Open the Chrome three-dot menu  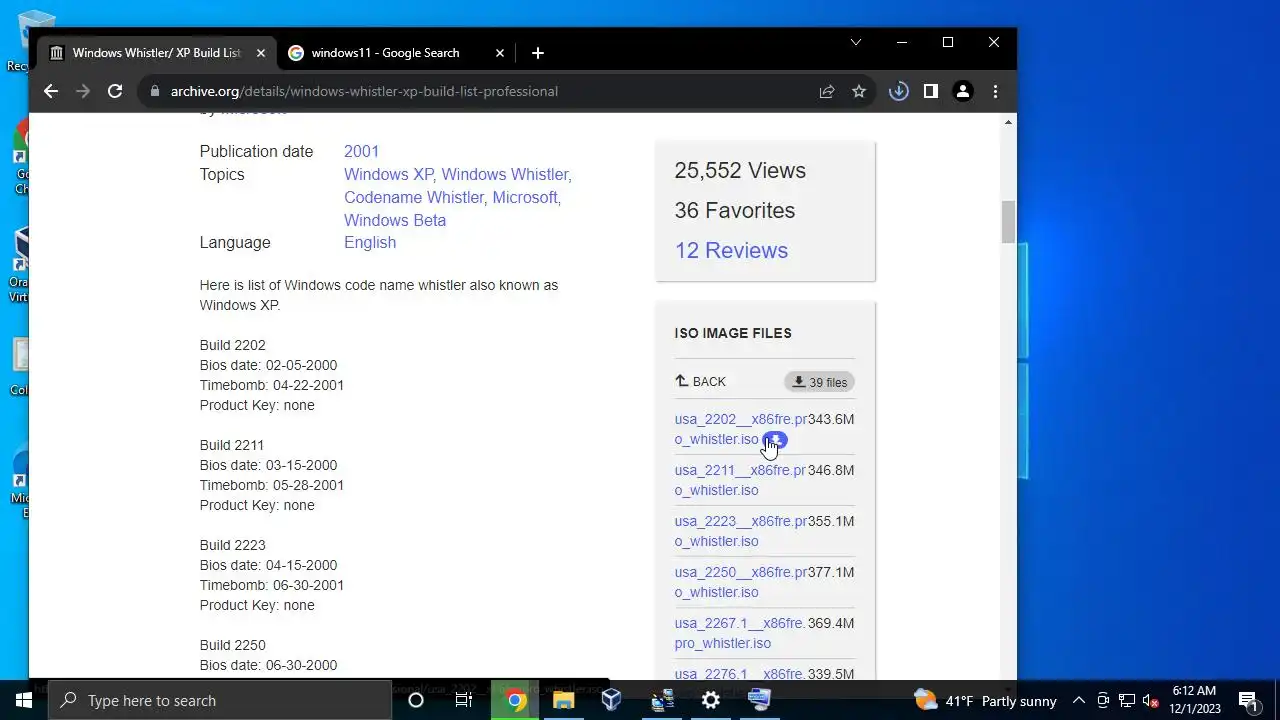coord(995,91)
